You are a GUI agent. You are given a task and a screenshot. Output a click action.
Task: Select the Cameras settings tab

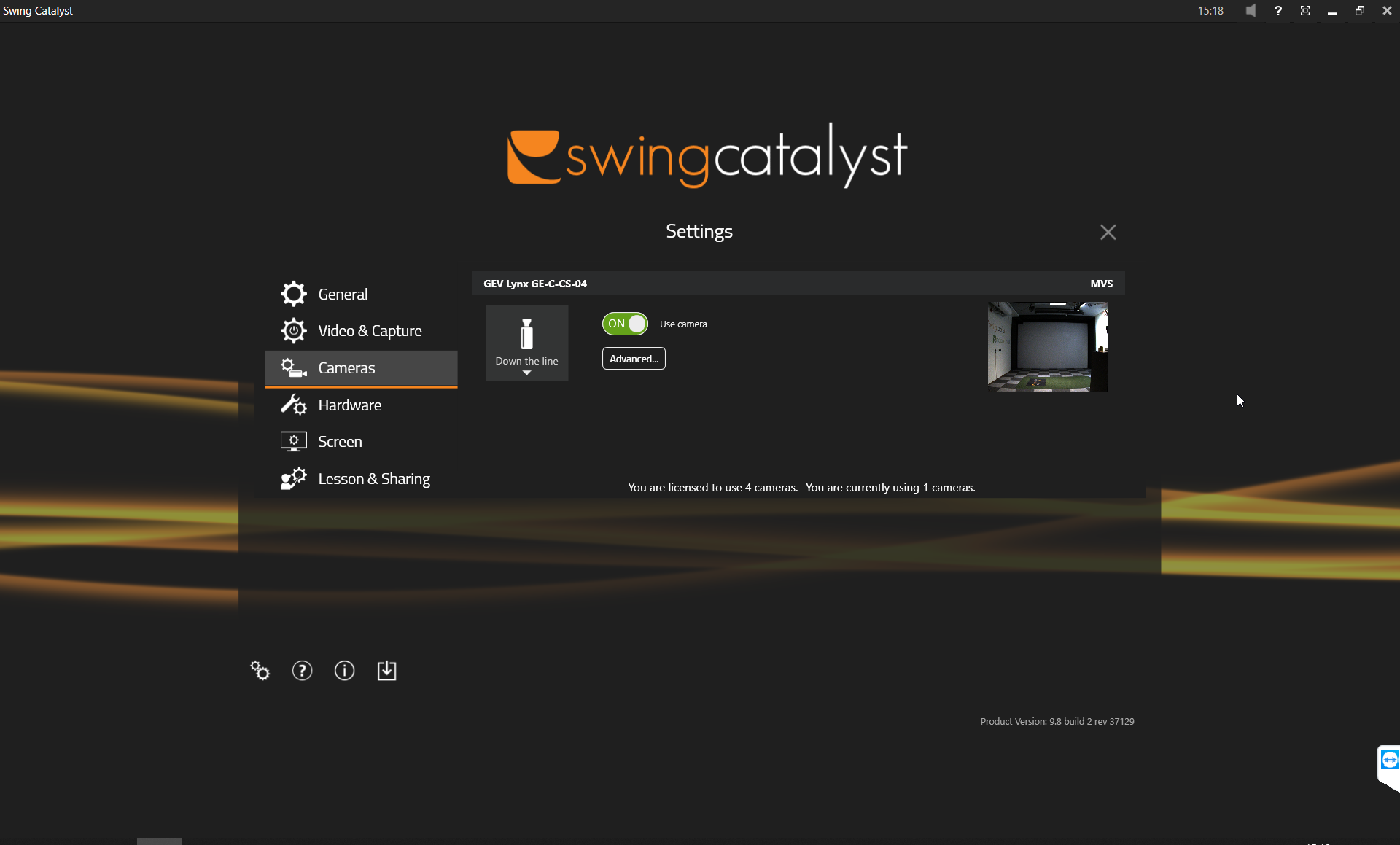347,368
